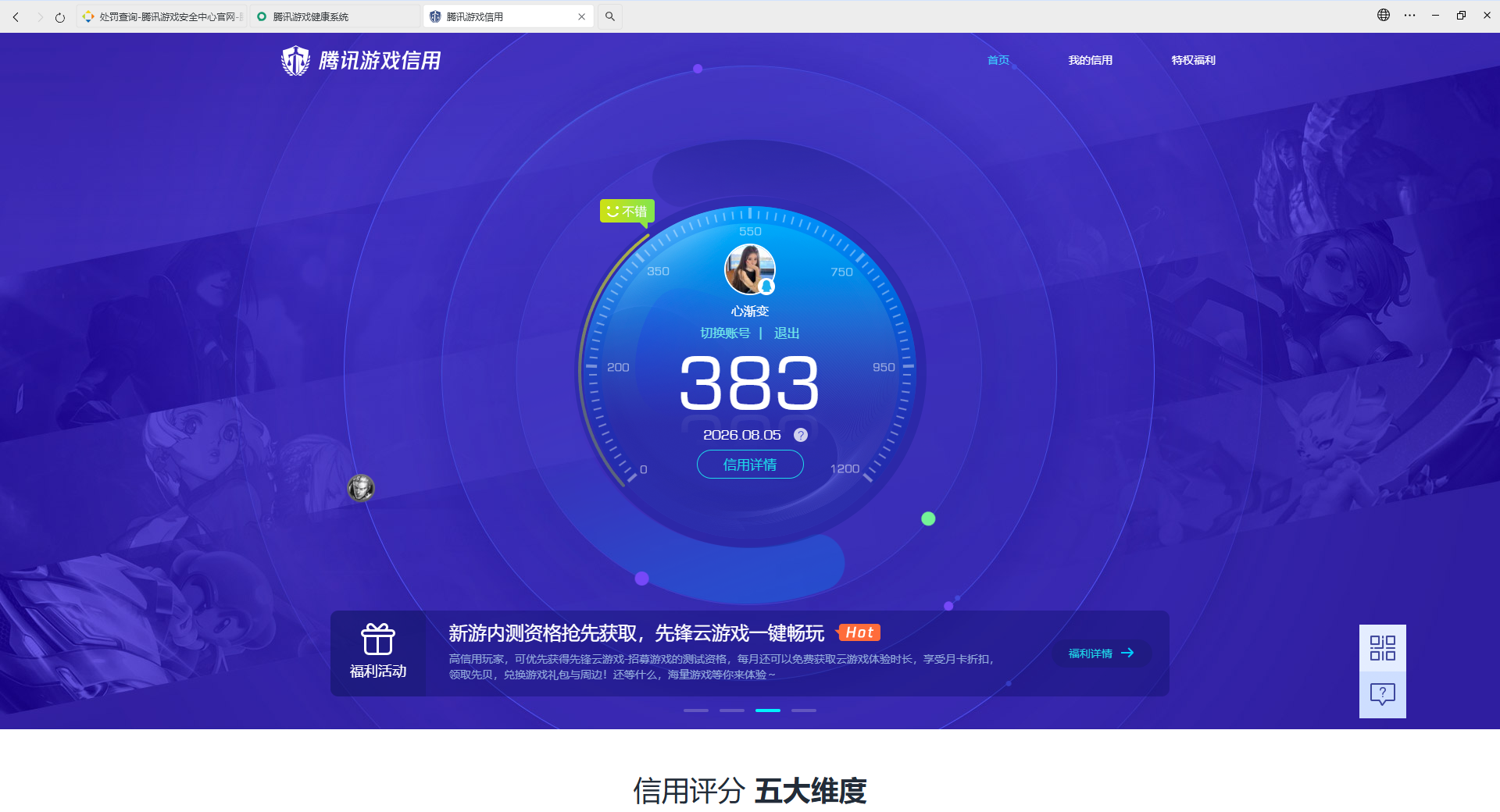Open the 首页 navigation item

(998, 60)
